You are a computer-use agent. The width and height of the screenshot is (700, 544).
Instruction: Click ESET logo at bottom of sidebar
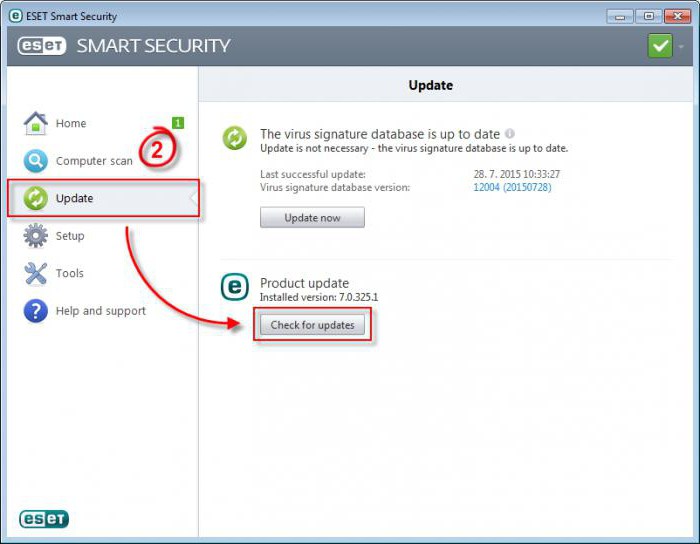[44, 519]
